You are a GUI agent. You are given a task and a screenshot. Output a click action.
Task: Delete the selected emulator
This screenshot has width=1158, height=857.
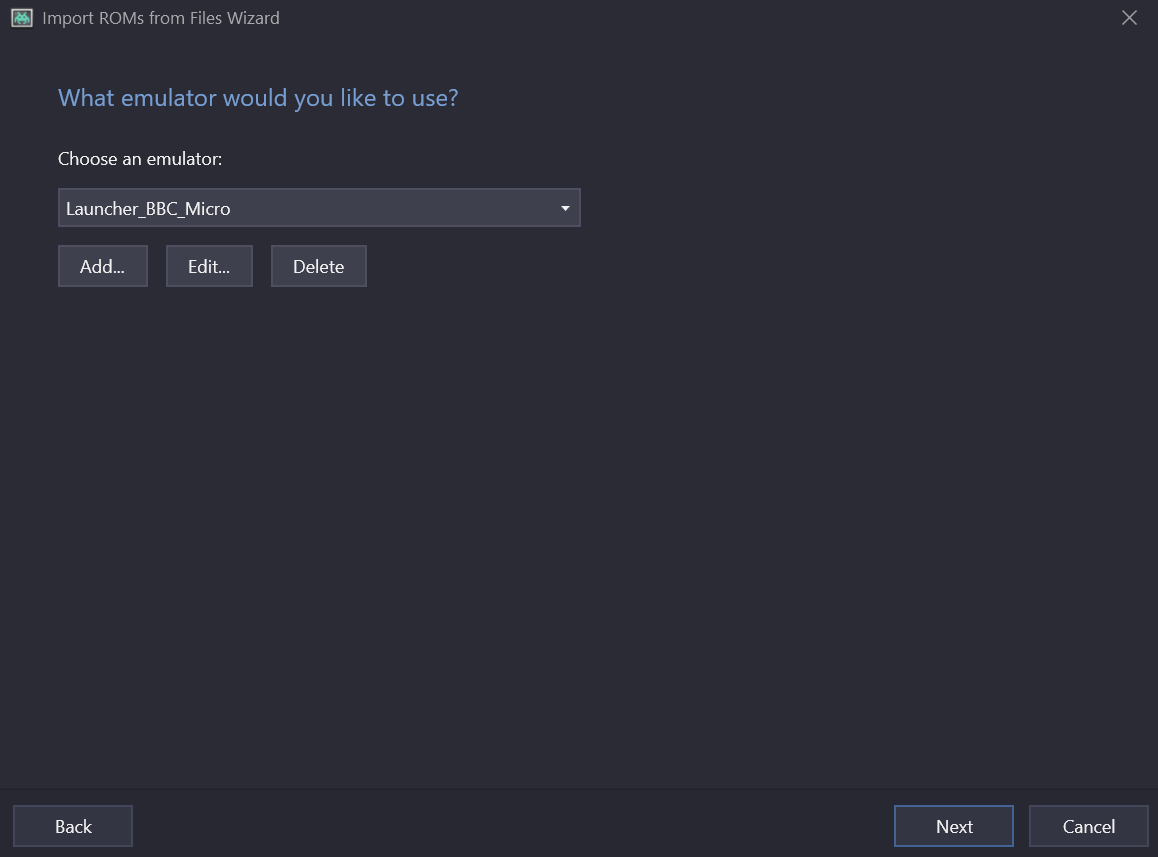tap(318, 267)
